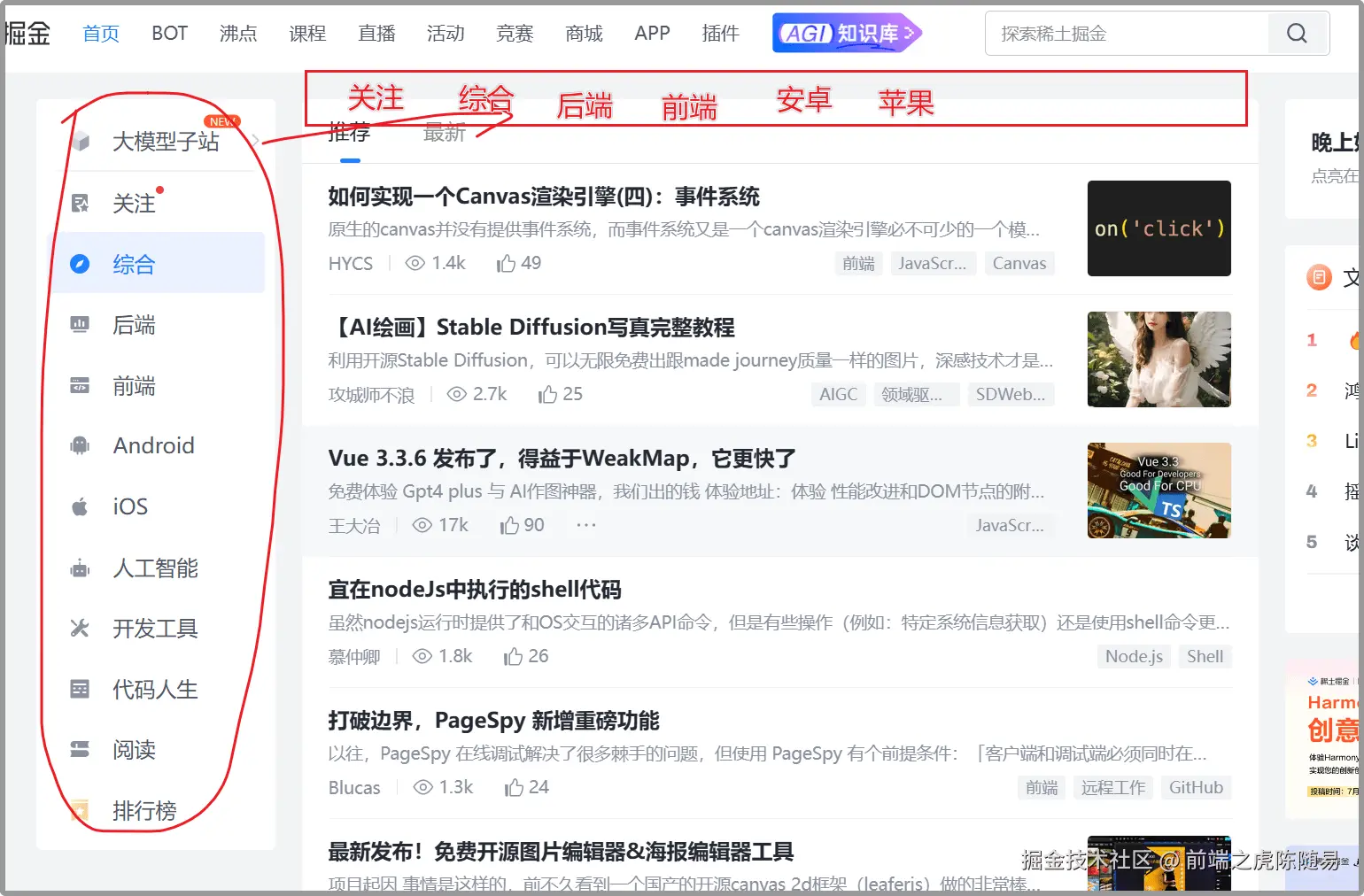Screen dimensions: 1364x896
Task: Select the 后端 sidebar icon
Action: [79, 325]
